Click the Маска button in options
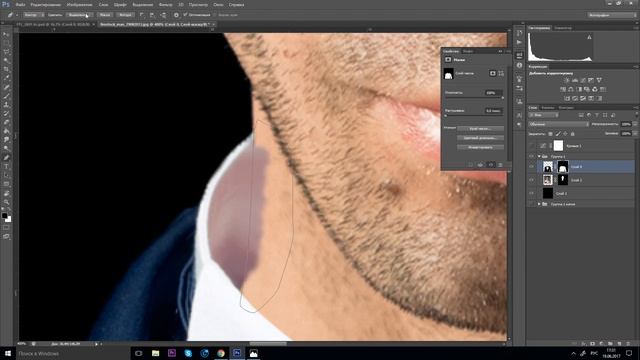640x360 pixels. point(105,15)
